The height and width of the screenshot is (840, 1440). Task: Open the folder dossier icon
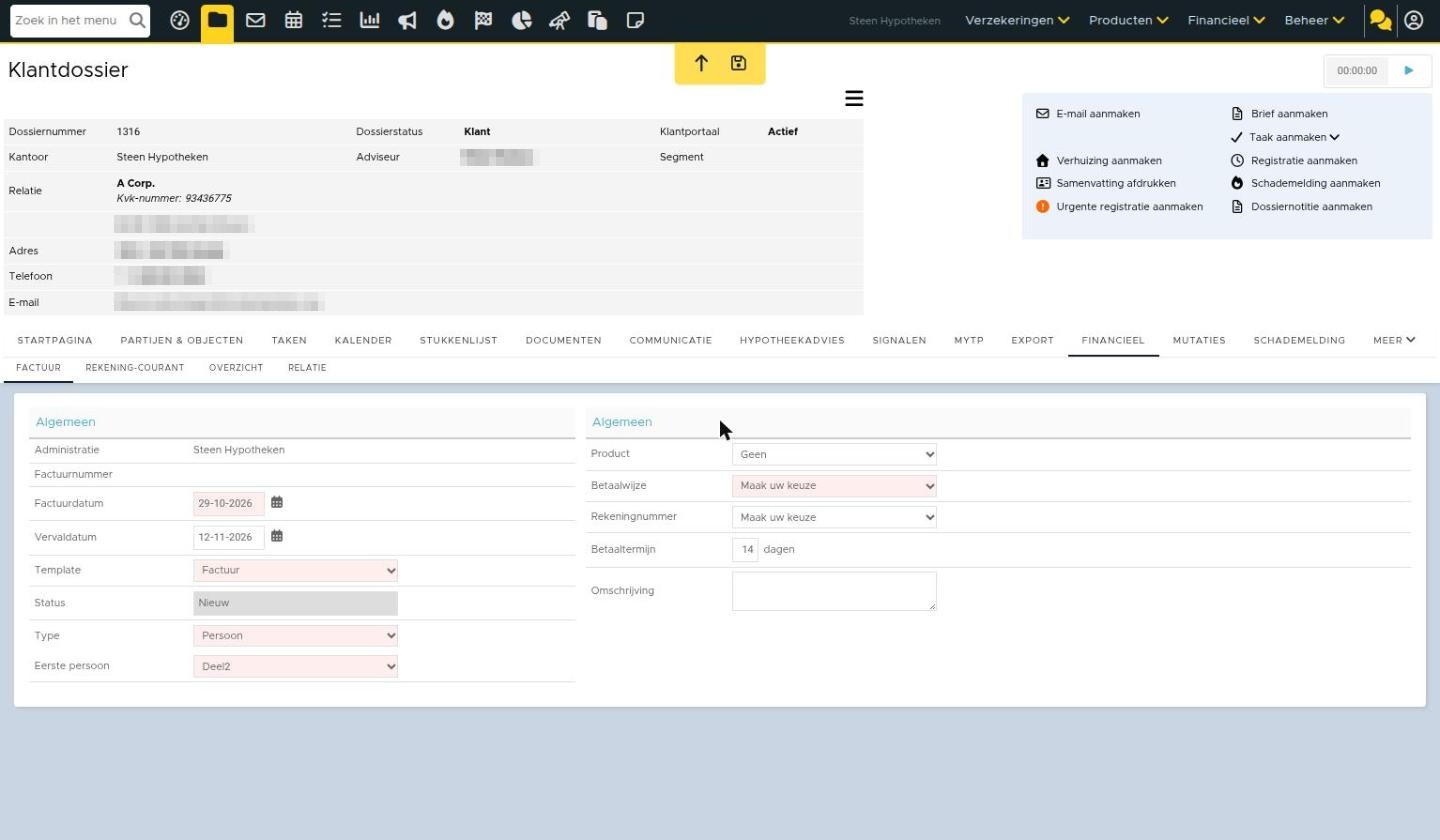click(x=217, y=20)
